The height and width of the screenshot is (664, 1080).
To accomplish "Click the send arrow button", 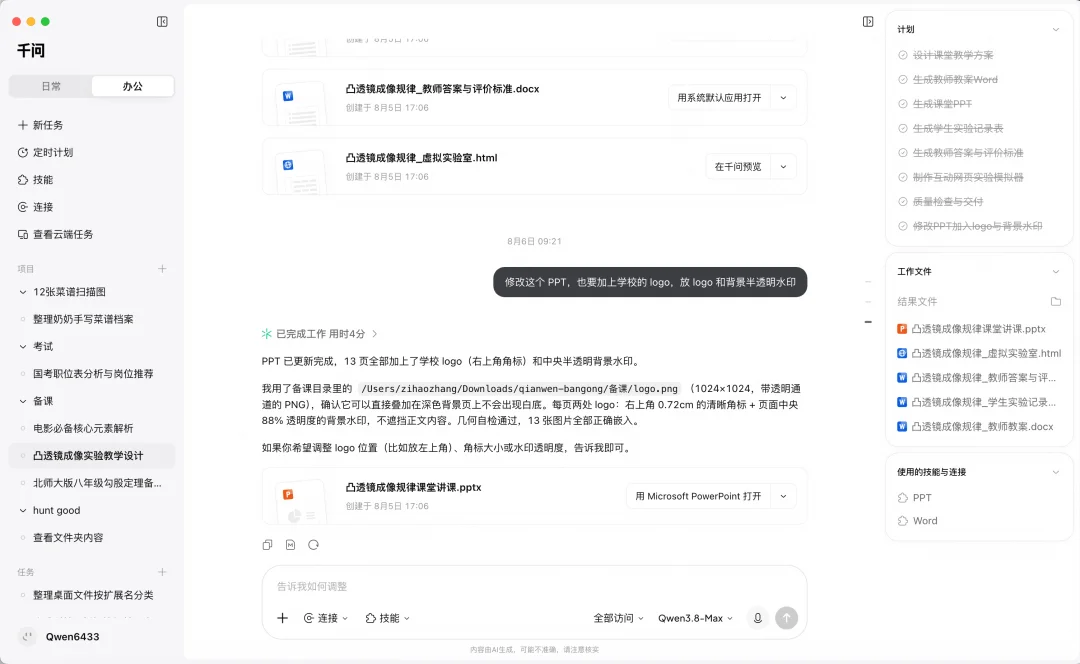I will pyautogui.click(x=787, y=618).
